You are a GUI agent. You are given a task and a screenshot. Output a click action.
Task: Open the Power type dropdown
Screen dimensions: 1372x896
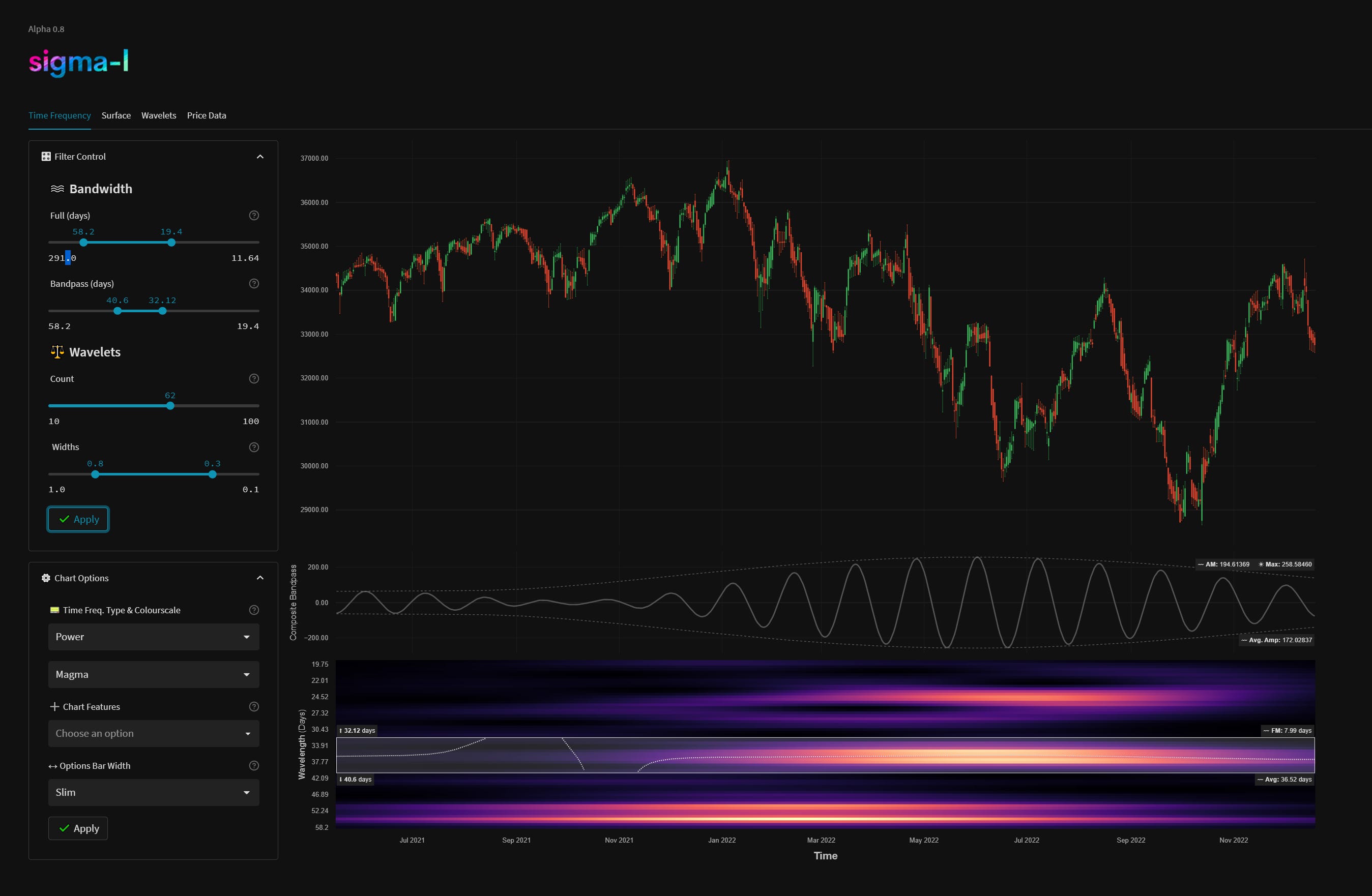[153, 637]
